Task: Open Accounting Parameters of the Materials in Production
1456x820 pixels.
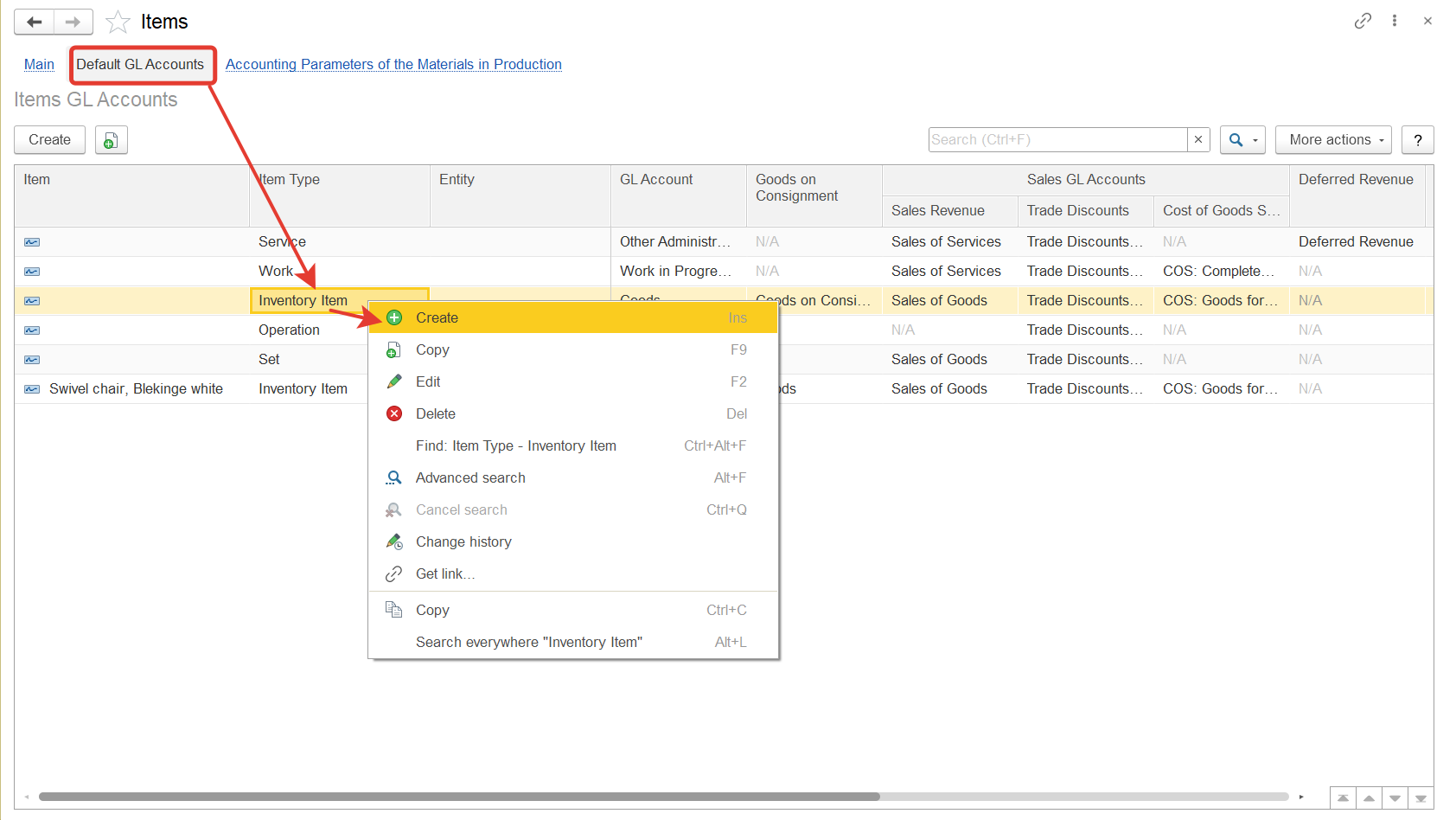Action: [393, 65]
